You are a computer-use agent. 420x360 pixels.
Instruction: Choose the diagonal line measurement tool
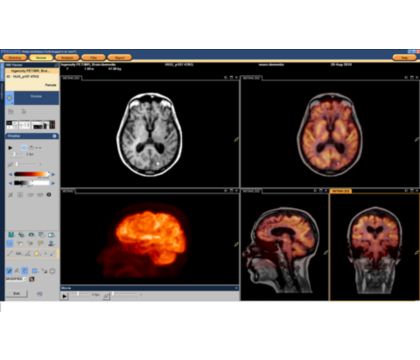[x=10, y=254]
